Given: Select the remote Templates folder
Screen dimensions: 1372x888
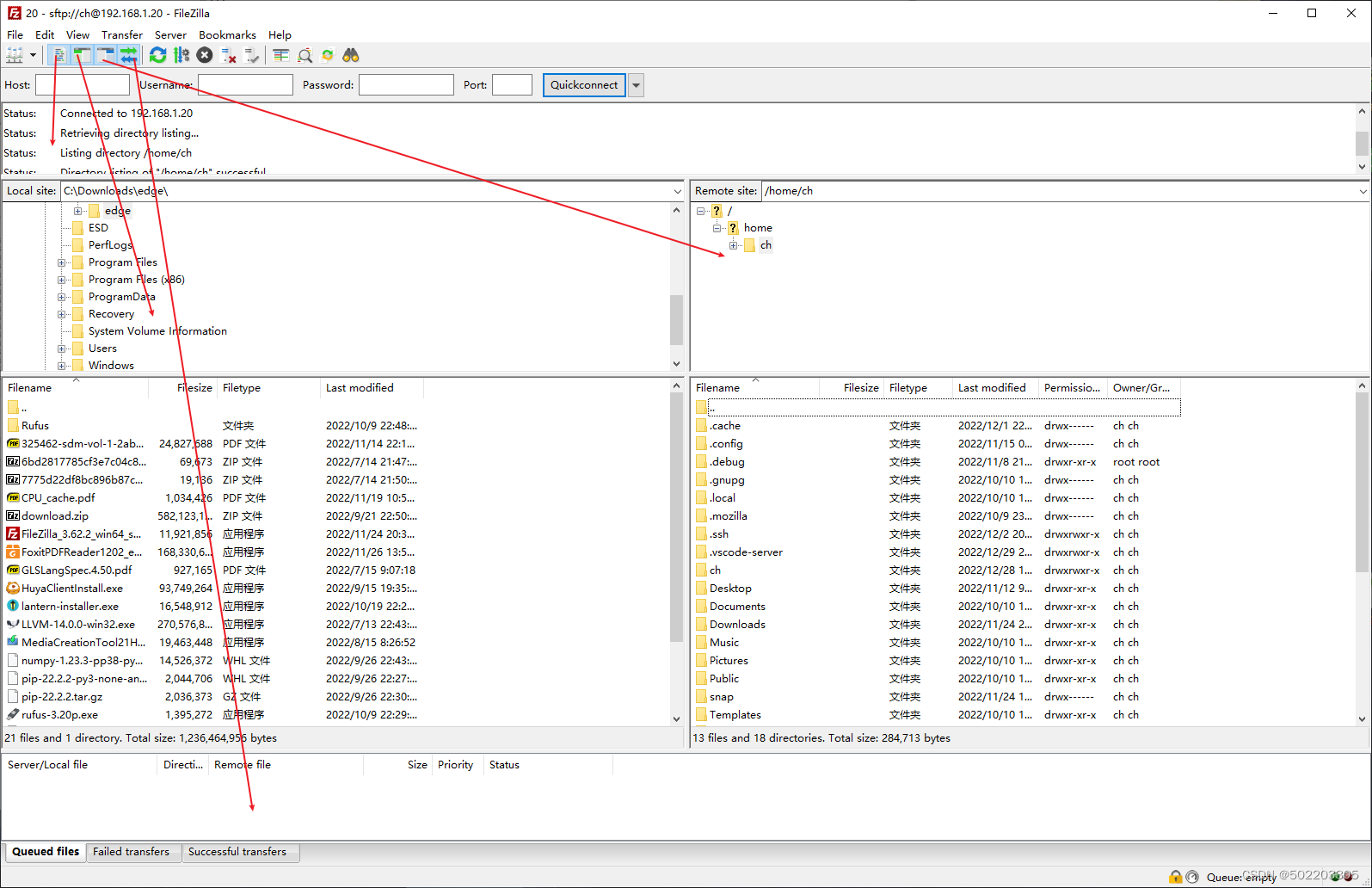Looking at the screenshot, I should pos(735,715).
